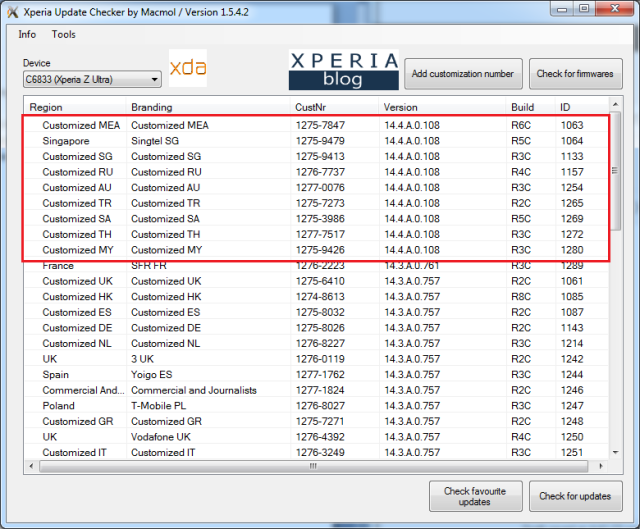
Task: Click the Spain region cell
Action: pos(56,375)
